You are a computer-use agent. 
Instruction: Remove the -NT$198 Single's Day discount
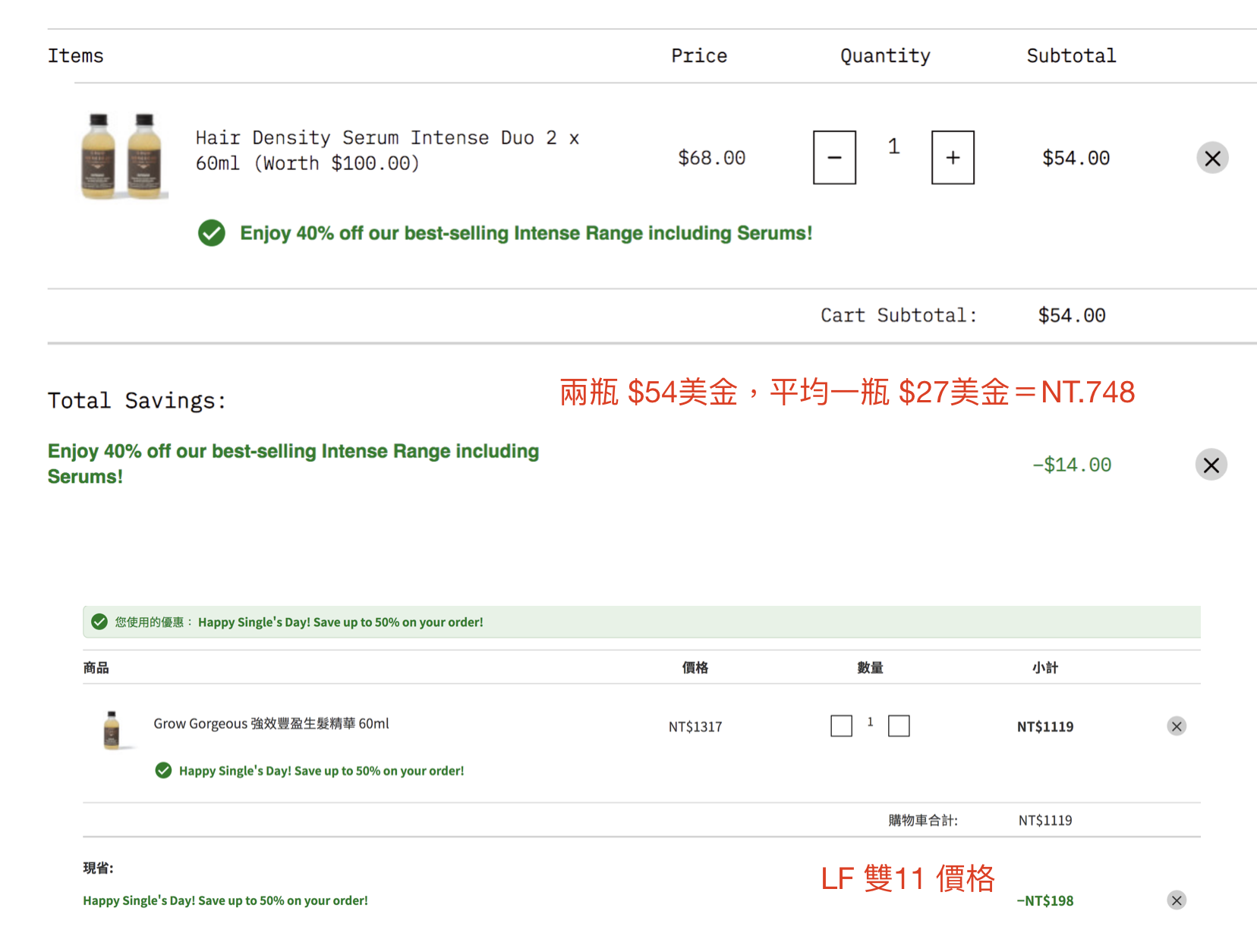(1177, 900)
